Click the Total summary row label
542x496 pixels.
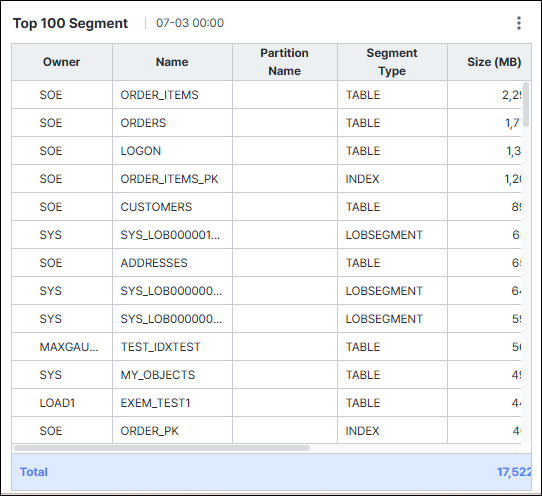34,472
